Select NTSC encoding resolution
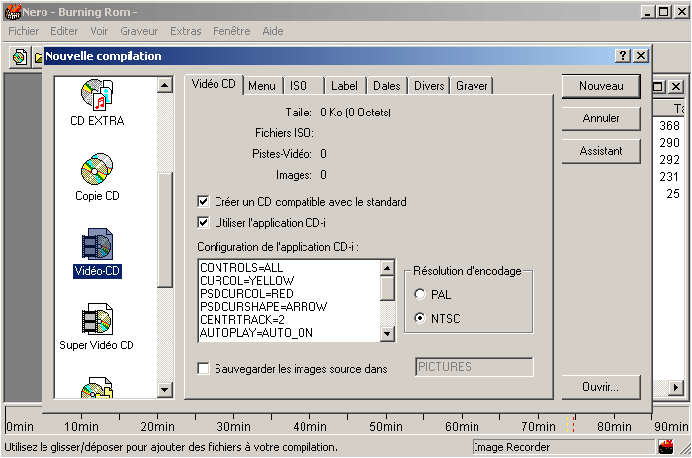 [x=420, y=318]
